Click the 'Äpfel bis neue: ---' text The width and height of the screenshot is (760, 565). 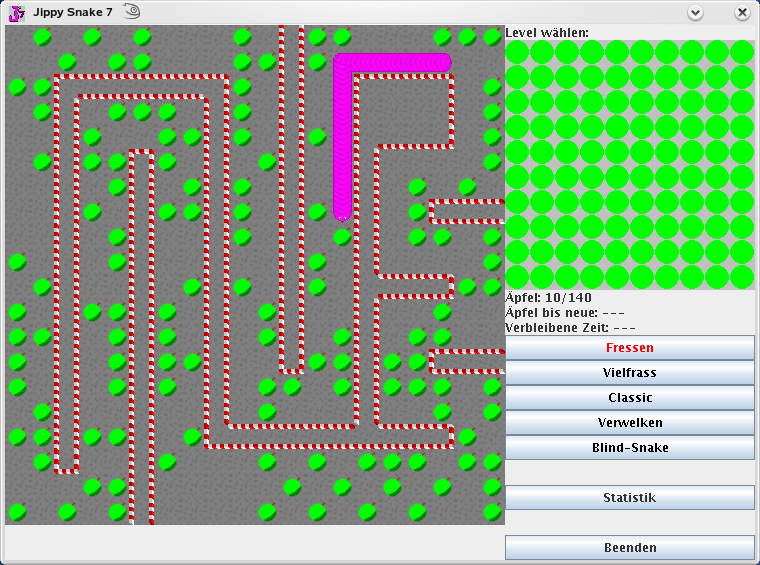pos(565,313)
